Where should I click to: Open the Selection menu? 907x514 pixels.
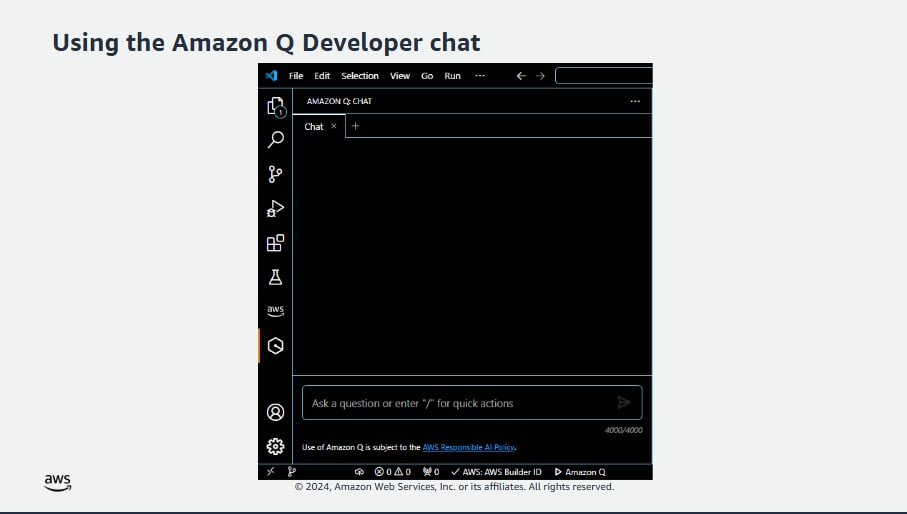[360, 76]
